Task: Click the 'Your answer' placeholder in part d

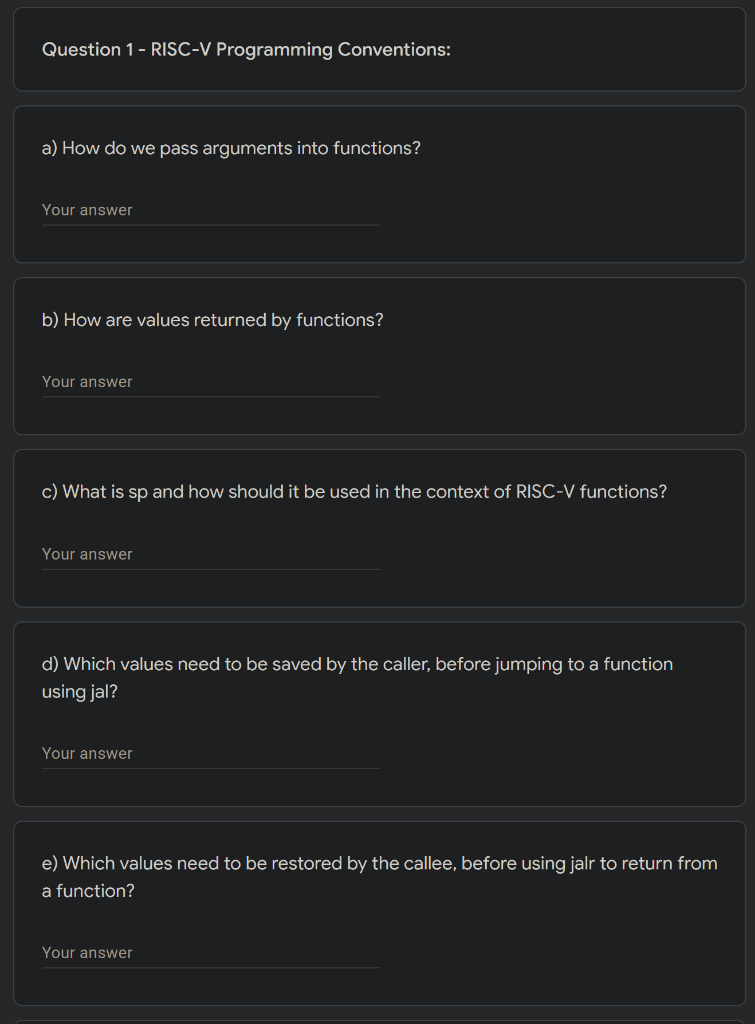Action: 86,753
